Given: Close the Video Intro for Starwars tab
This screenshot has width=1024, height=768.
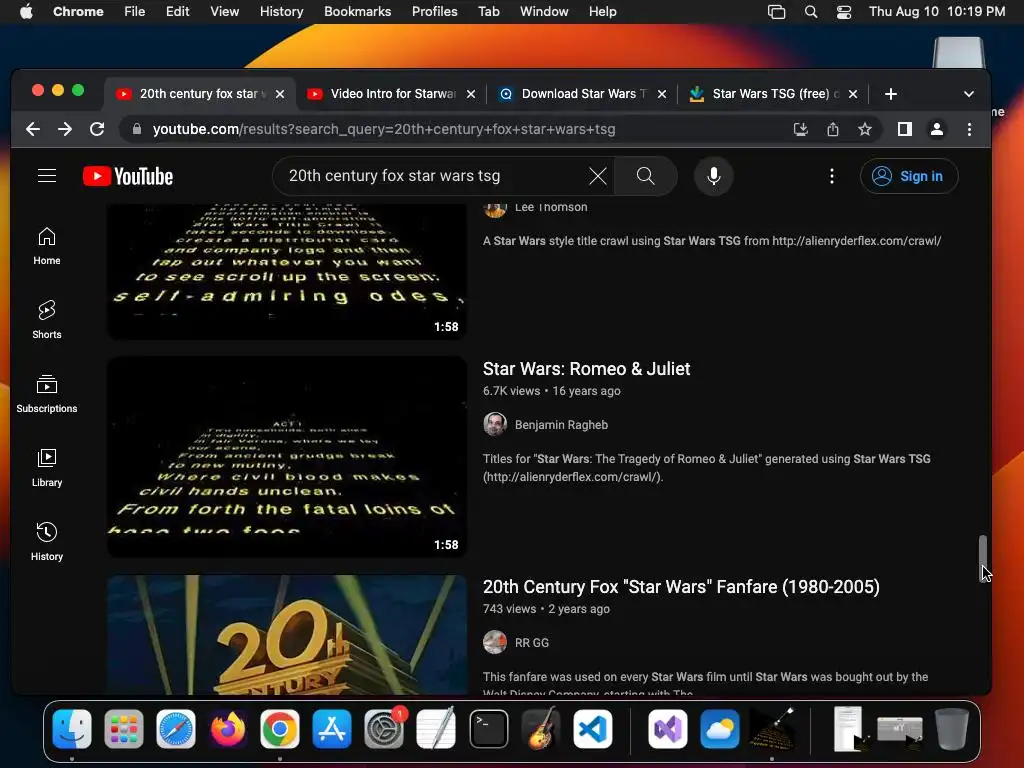Looking at the screenshot, I should 471,94.
